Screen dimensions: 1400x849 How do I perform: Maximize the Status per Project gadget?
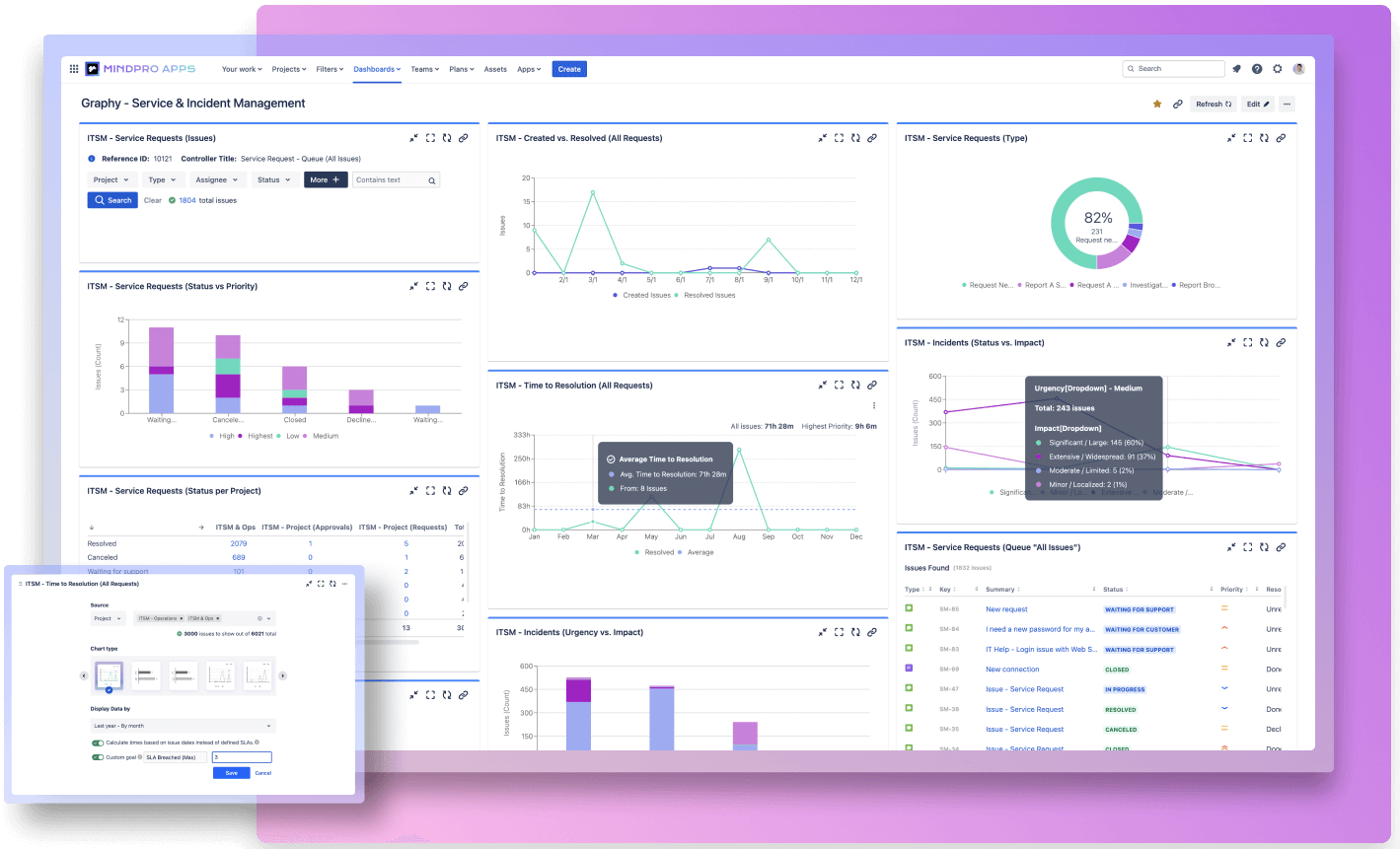(430, 490)
